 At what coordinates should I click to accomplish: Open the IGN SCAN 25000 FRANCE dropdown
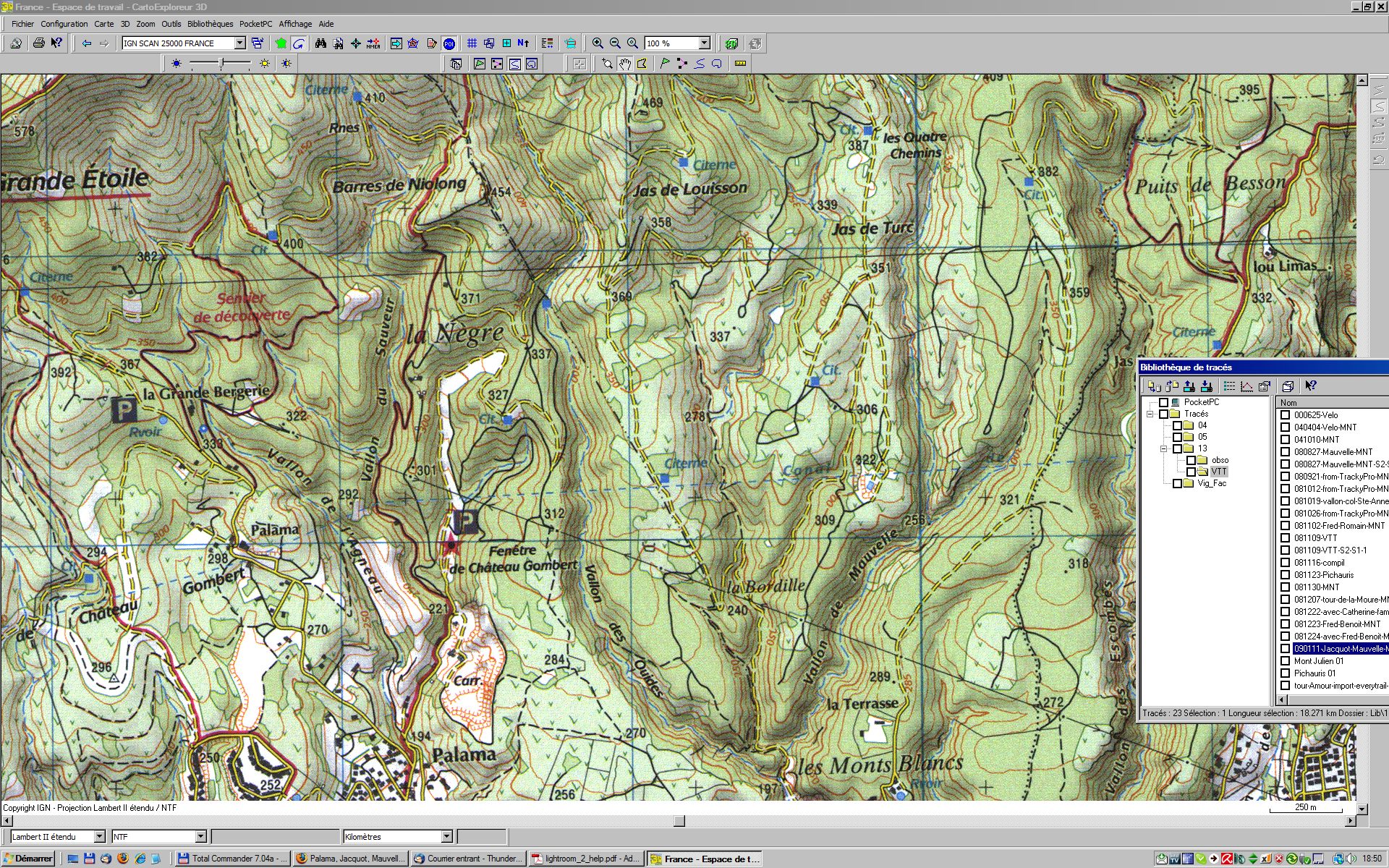pos(239,43)
